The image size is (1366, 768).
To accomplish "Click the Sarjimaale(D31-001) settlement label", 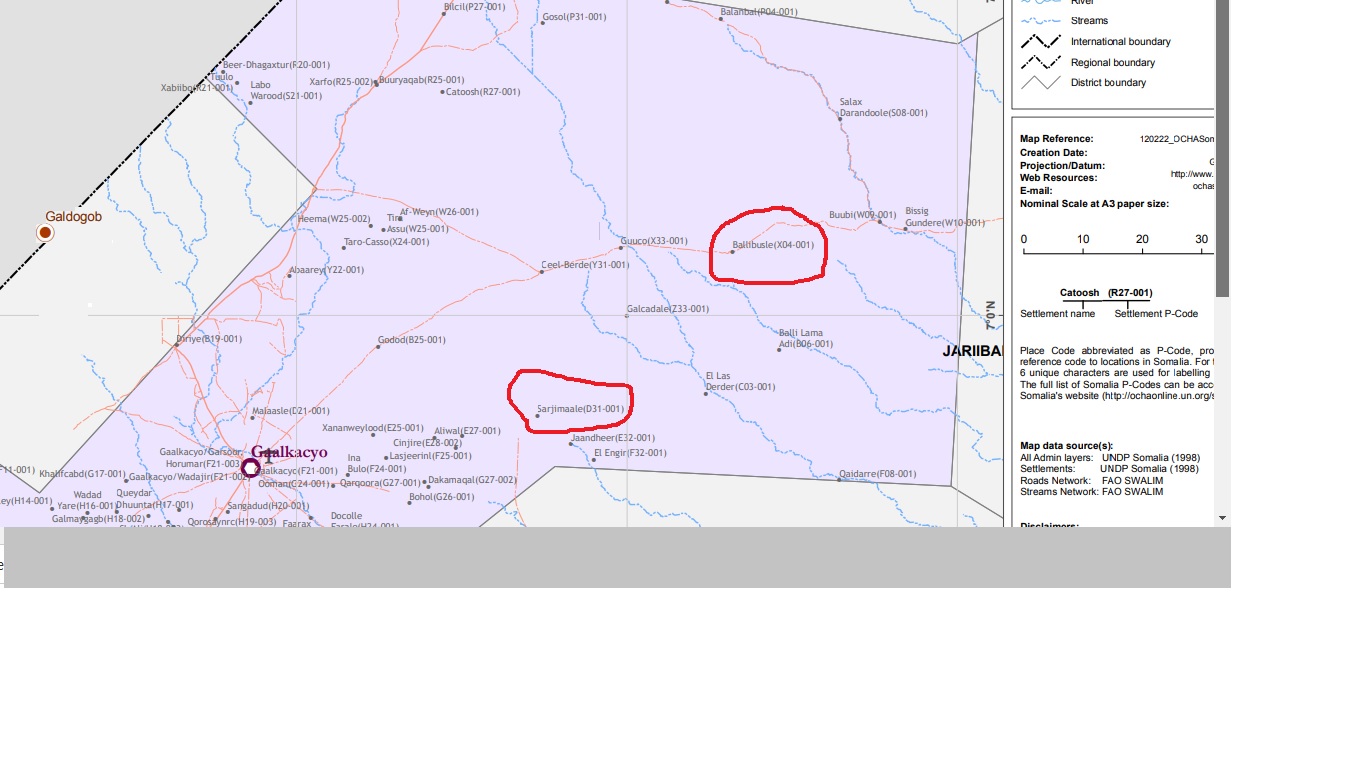I will coord(580,409).
